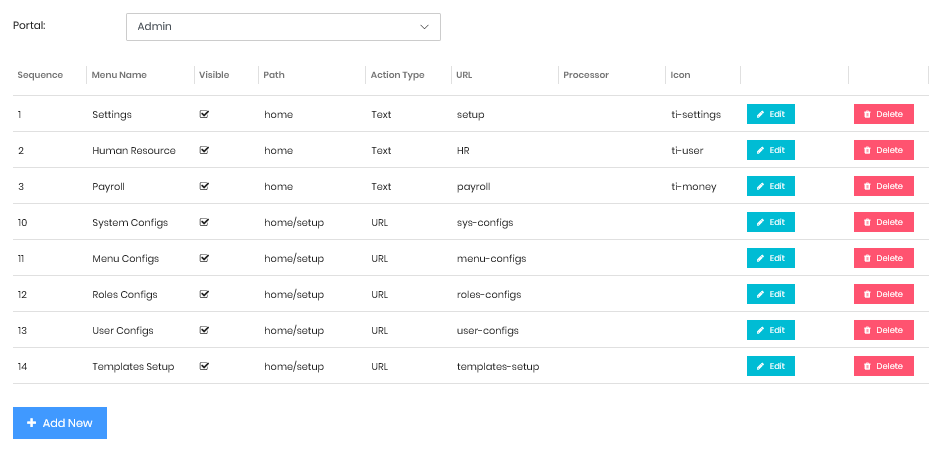Click the Add New button
The width and height of the screenshot is (944, 453).
60,423
